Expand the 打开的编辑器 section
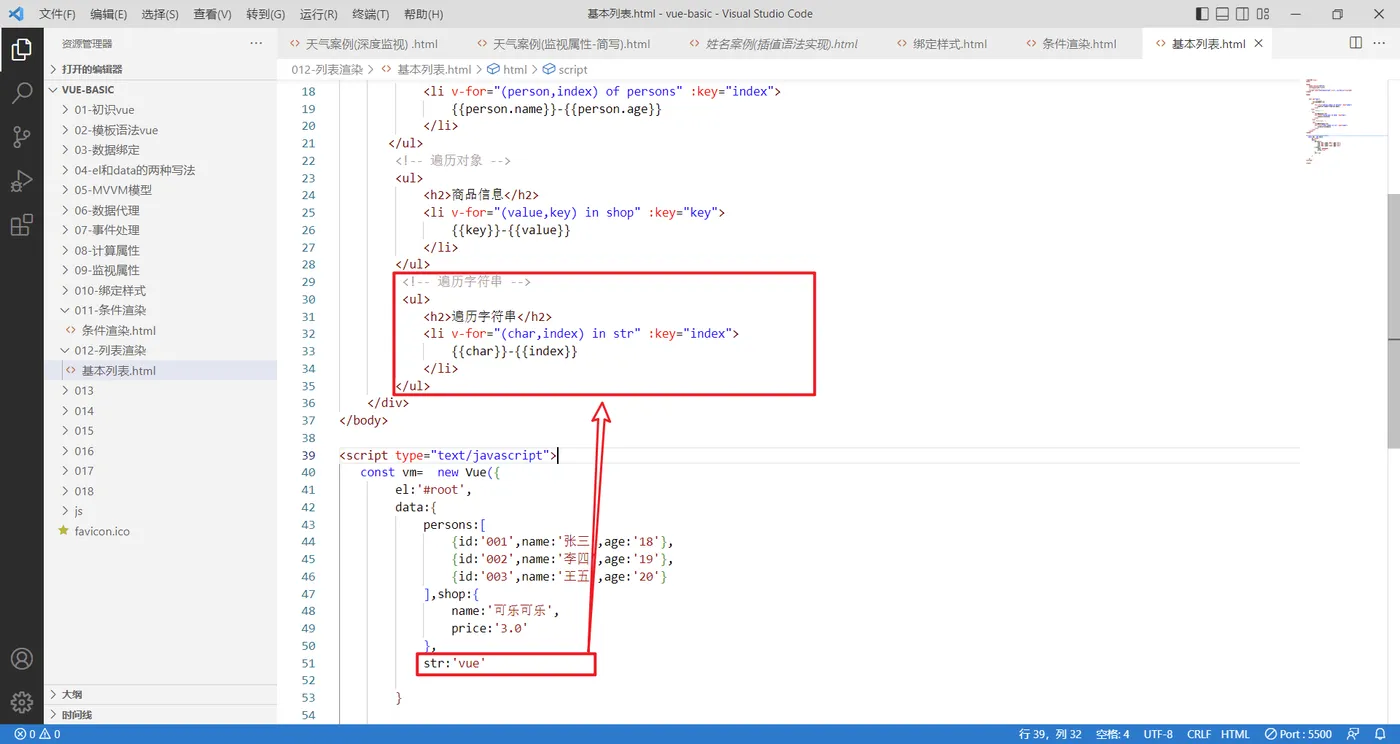This screenshot has width=1400, height=744. (160, 69)
